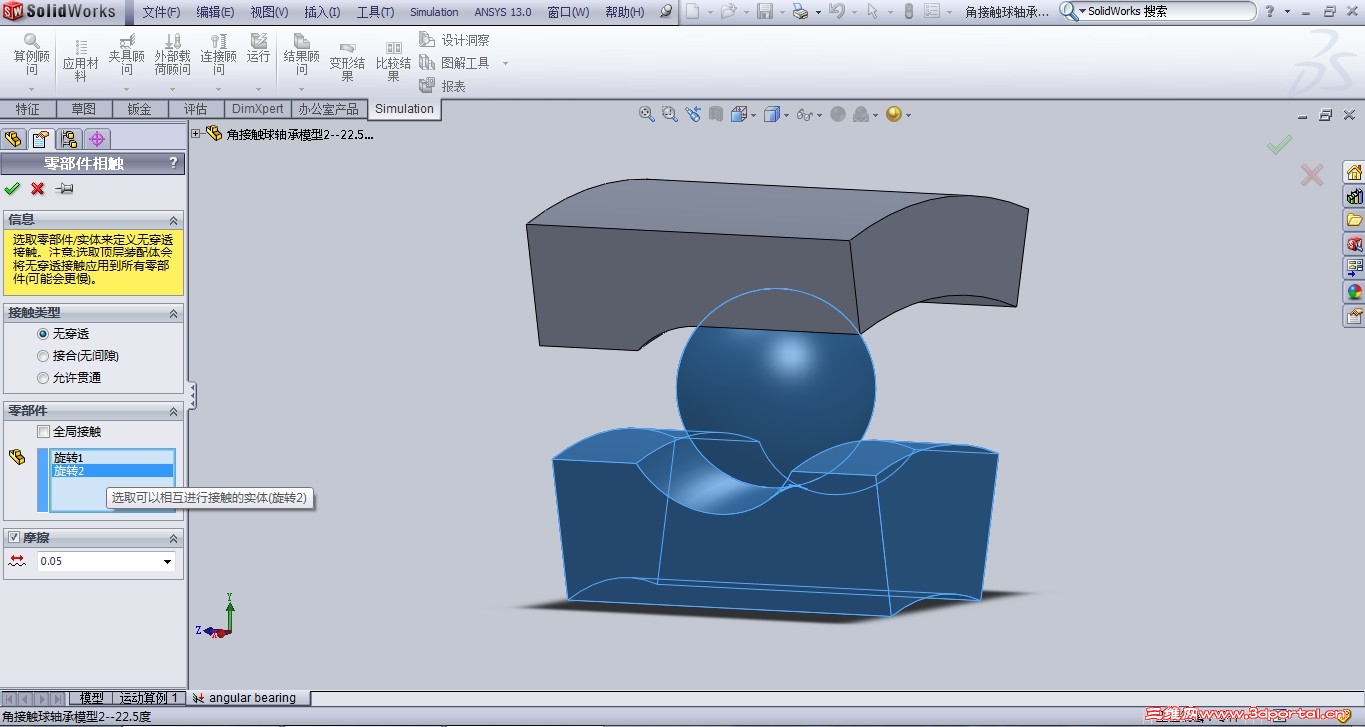Open the Fixtures Advisor (夹具顾问) tool
The image size is (1365, 727).
click(127, 55)
